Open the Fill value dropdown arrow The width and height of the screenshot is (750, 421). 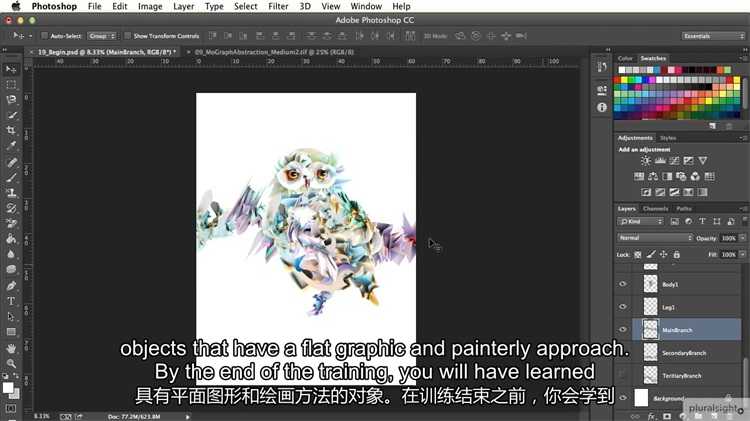tap(742, 255)
